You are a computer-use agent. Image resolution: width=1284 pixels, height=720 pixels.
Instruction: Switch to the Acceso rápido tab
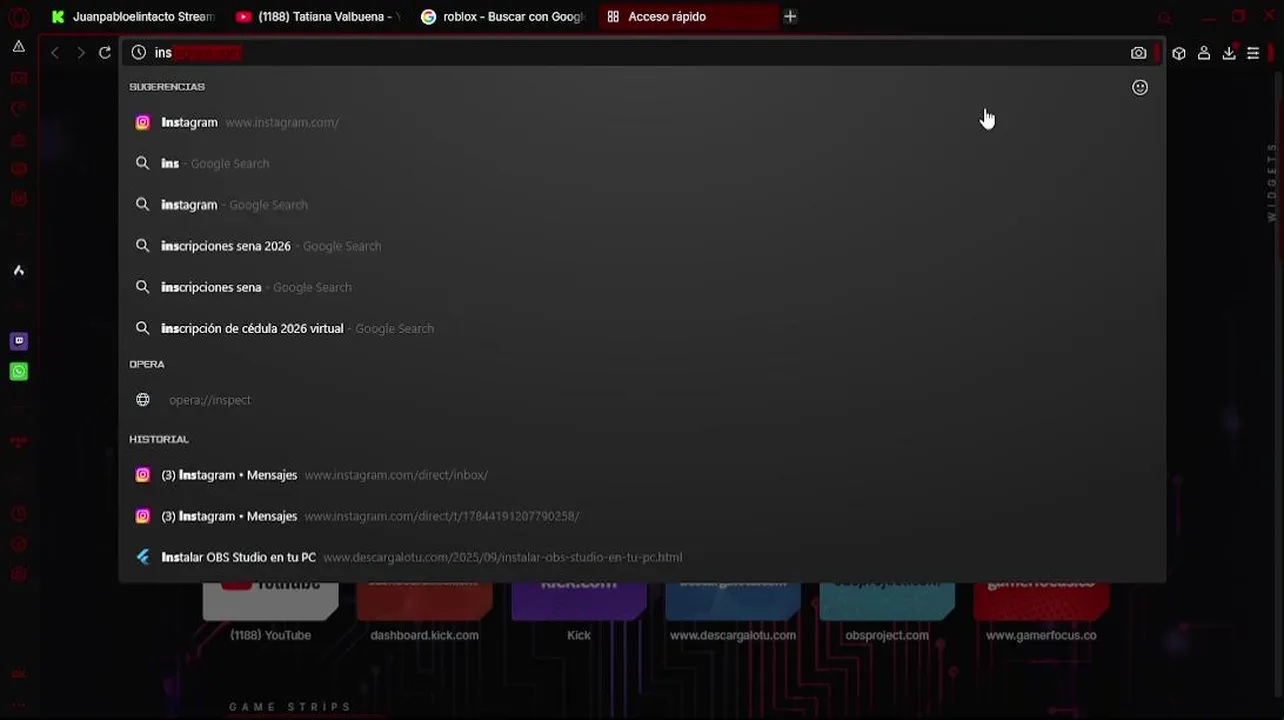point(688,16)
